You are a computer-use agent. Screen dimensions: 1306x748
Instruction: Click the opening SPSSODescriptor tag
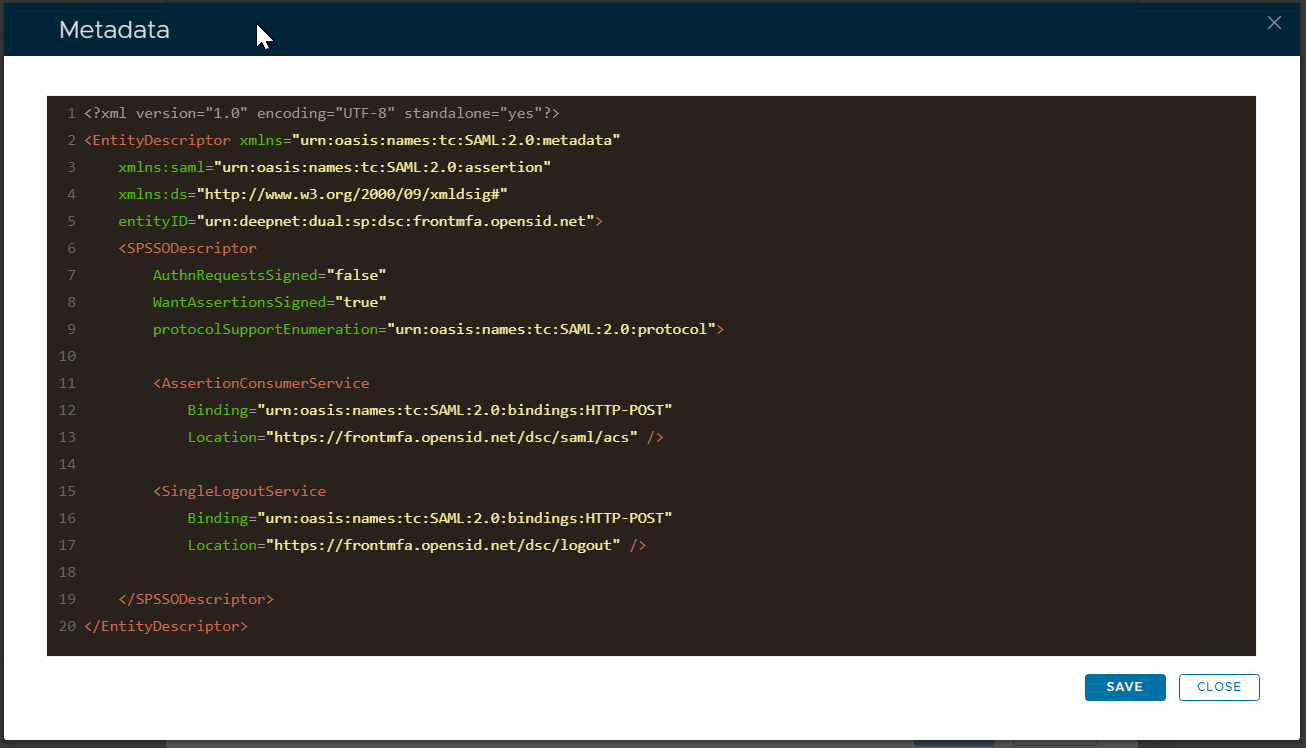tap(188, 248)
